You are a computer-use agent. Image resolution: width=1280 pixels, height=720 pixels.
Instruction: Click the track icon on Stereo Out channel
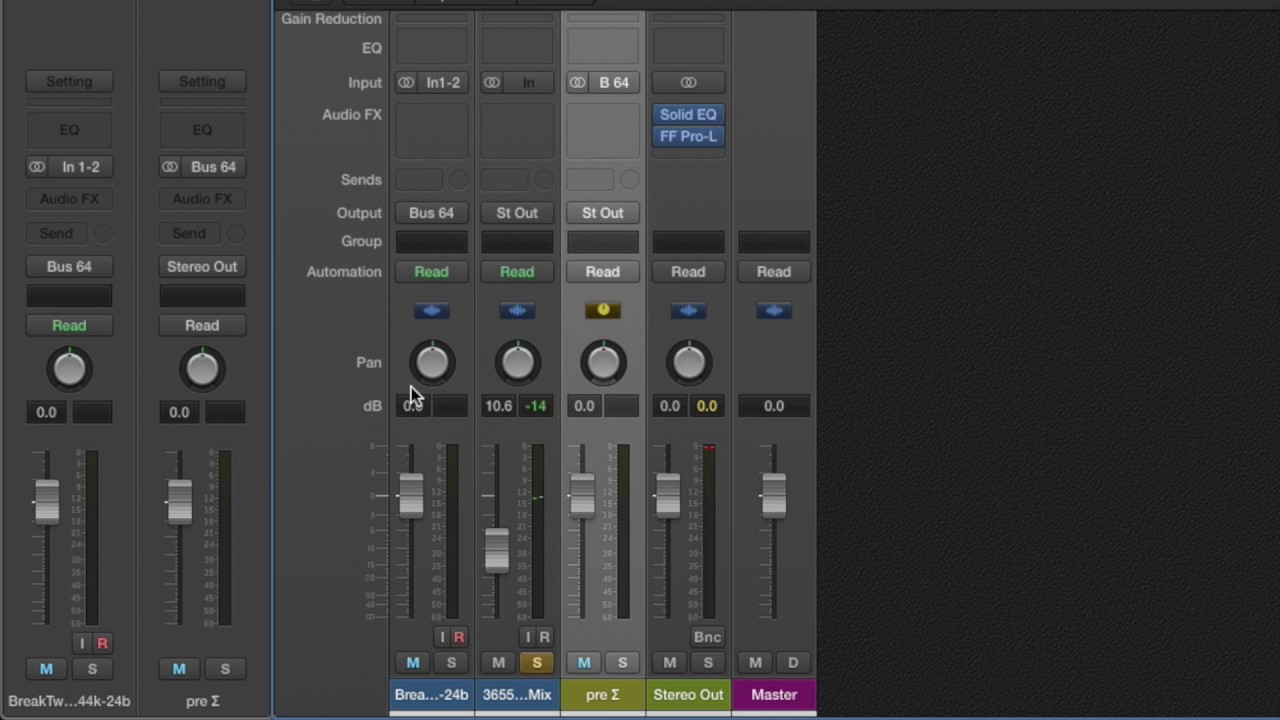pyautogui.click(x=688, y=311)
